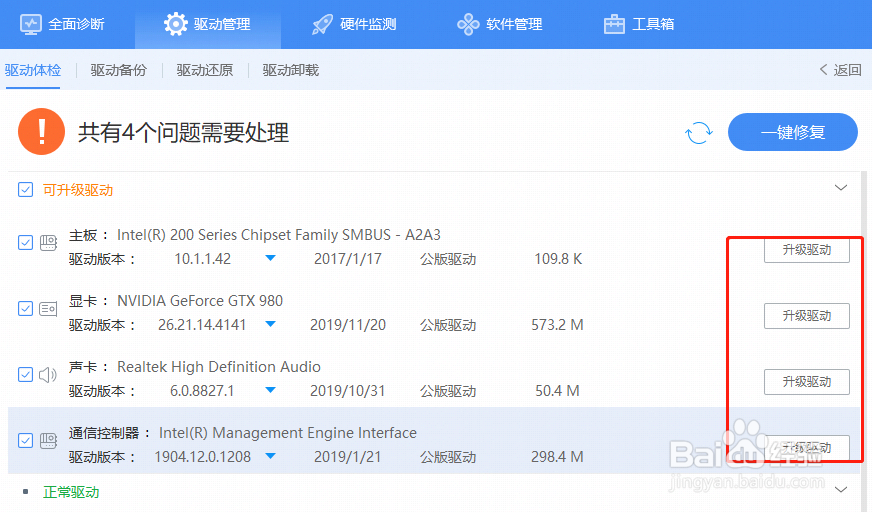The width and height of the screenshot is (872, 512).
Task: Click the 一键修复 button
Action: (792, 132)
